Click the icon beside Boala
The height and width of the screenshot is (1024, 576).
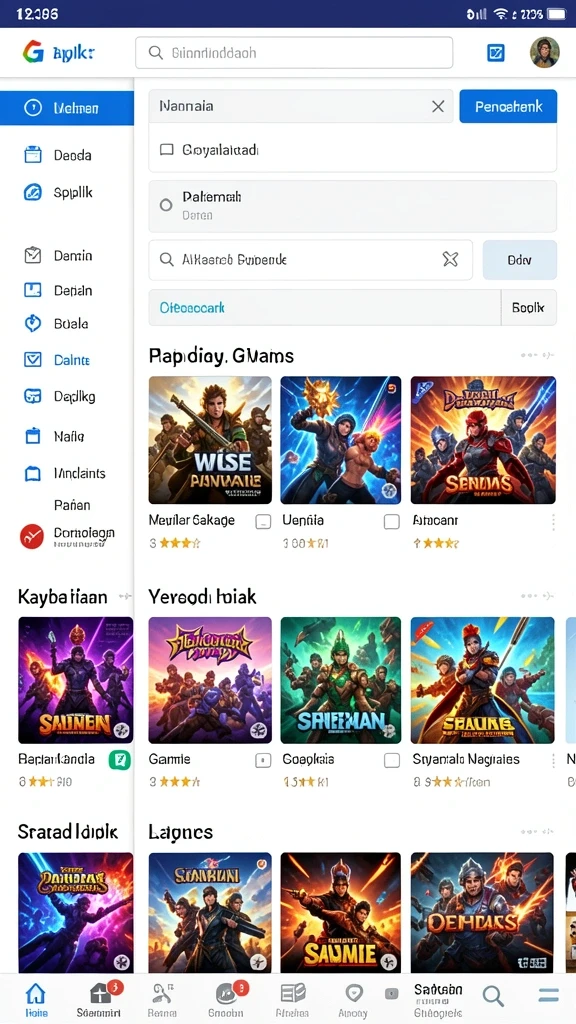pyautogui.click(x=33, y=323)
